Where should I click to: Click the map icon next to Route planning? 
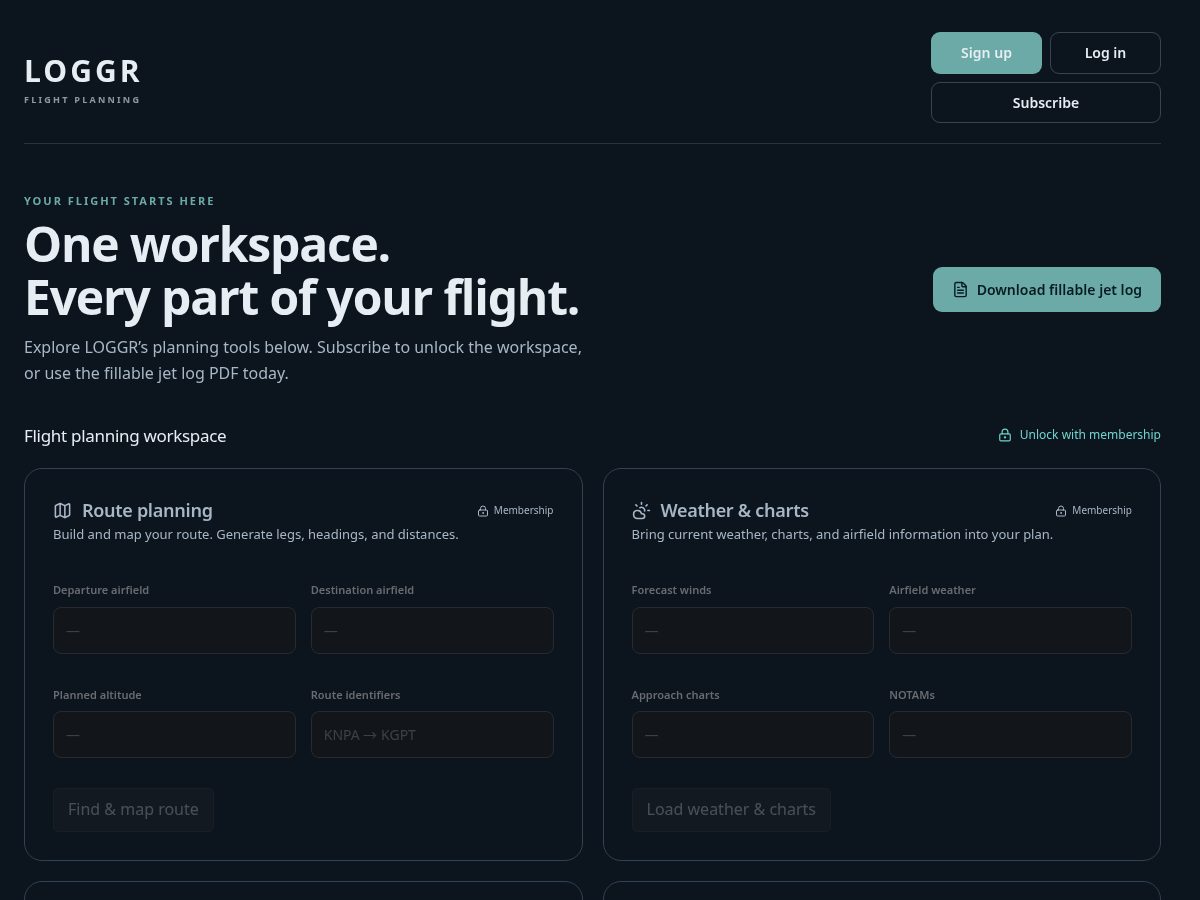click(63, 510)
